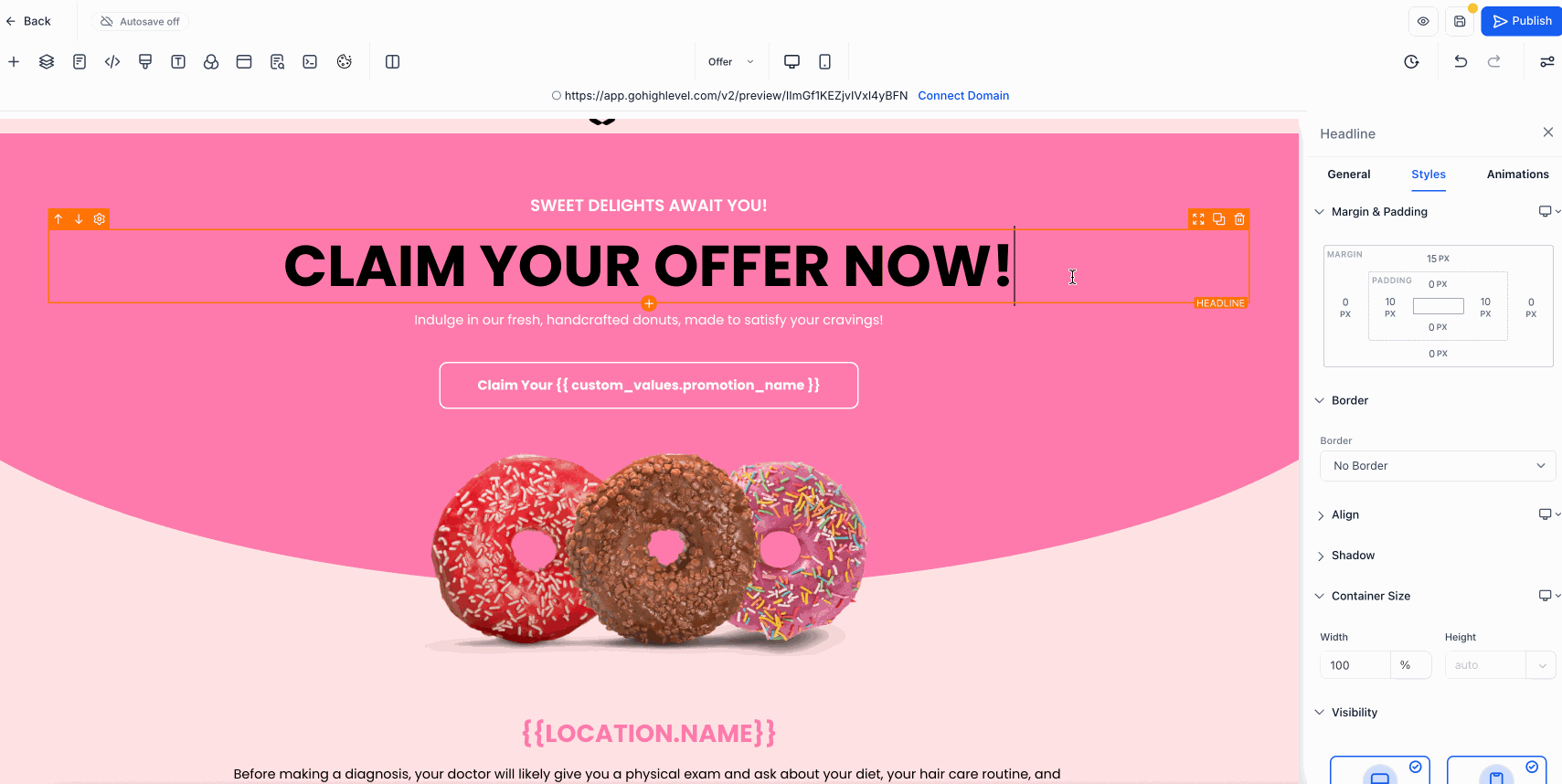Click the Width input field

(x=1355, y=665)
